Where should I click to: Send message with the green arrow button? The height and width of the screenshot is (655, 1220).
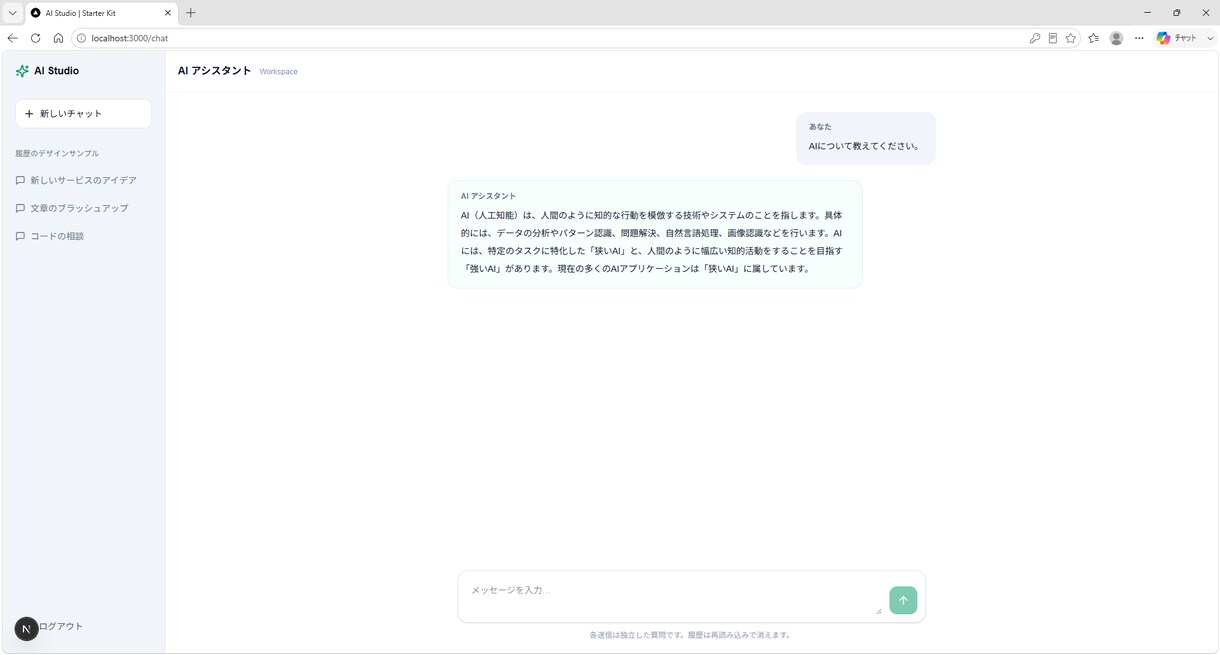coord(903,600)
